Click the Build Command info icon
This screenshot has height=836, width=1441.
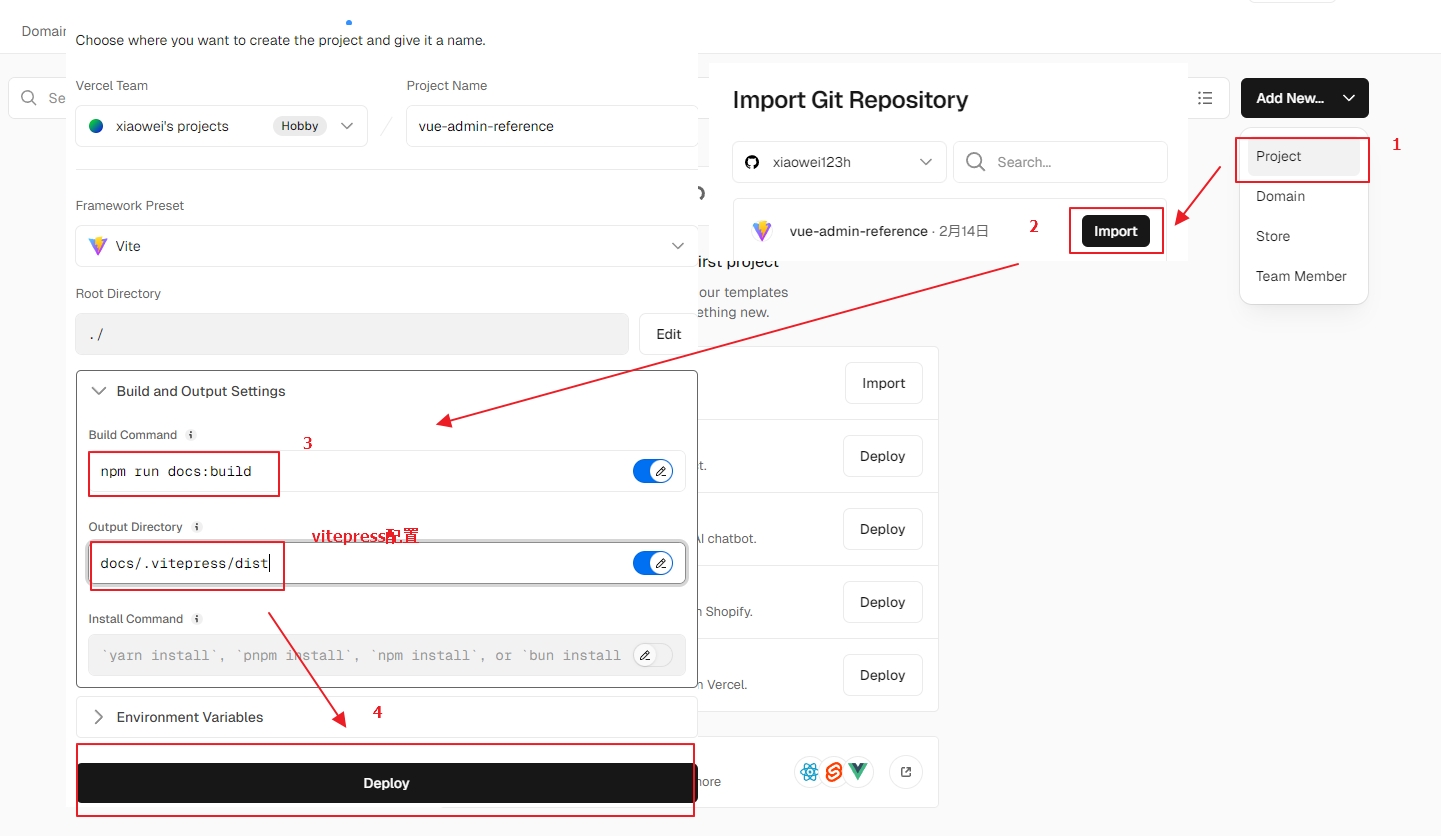(x=191, y=435)
